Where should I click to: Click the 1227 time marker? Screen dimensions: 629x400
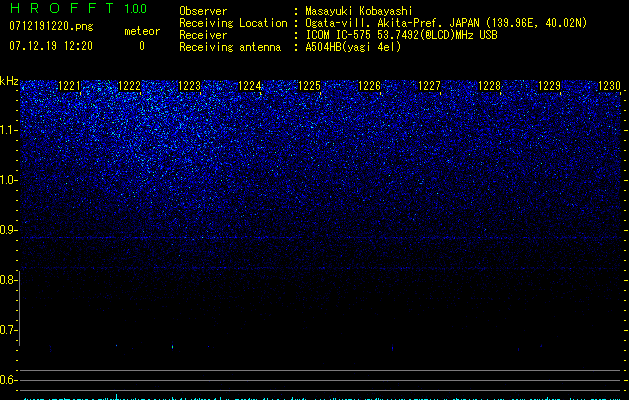point(429,86)
